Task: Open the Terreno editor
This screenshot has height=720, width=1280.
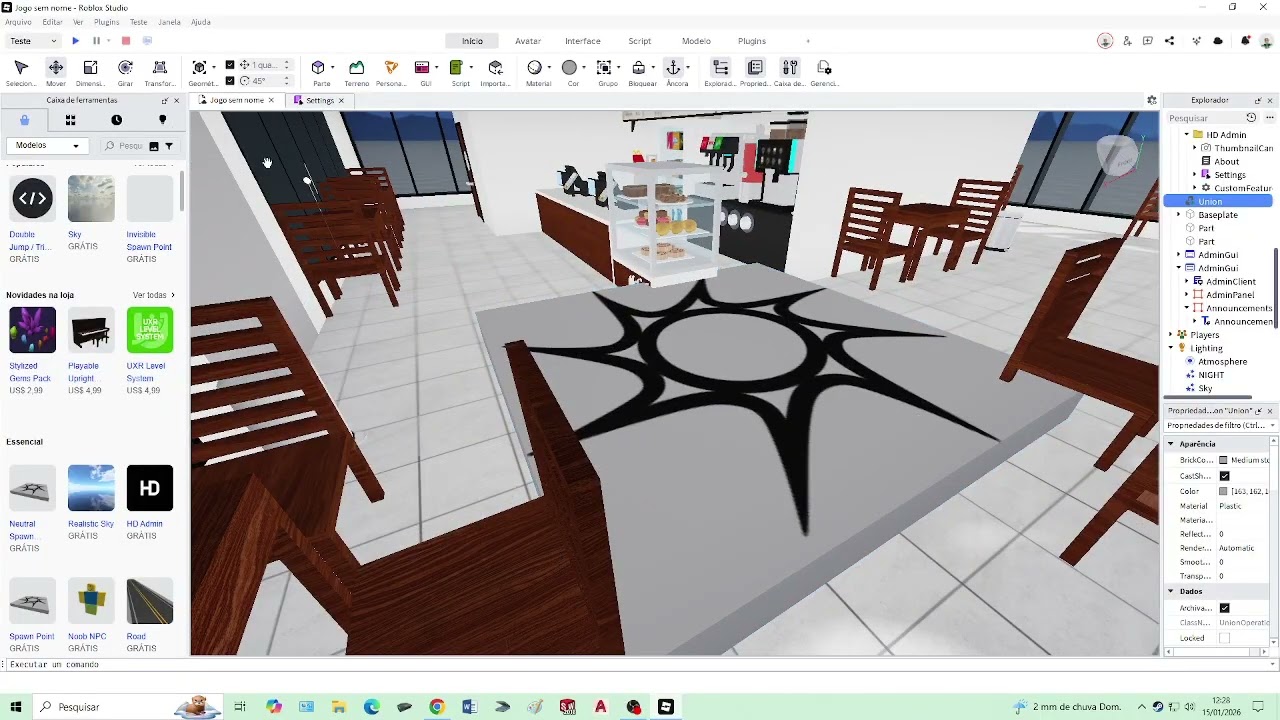Action: [356, 73]
